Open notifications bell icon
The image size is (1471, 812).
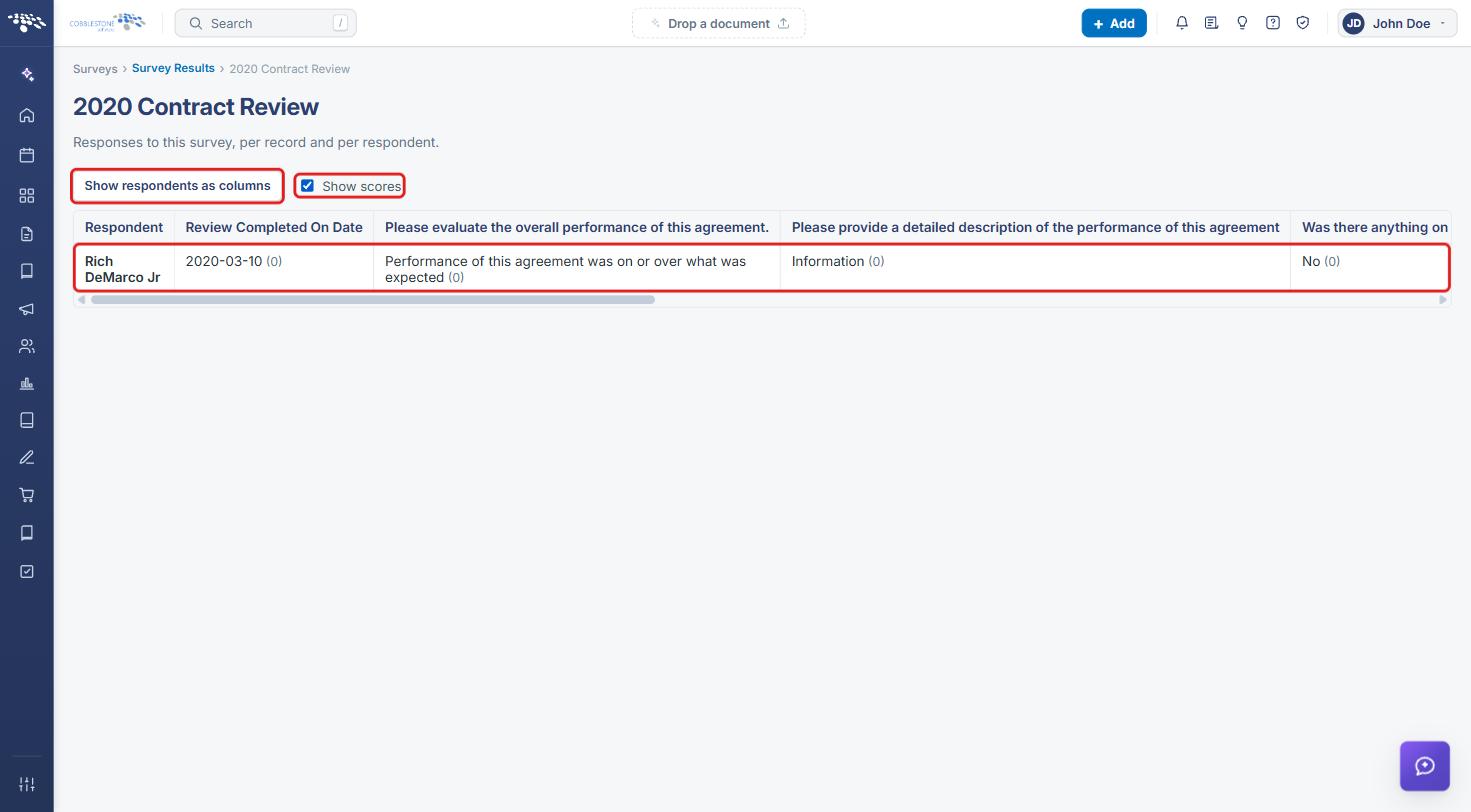point(1182,23)
